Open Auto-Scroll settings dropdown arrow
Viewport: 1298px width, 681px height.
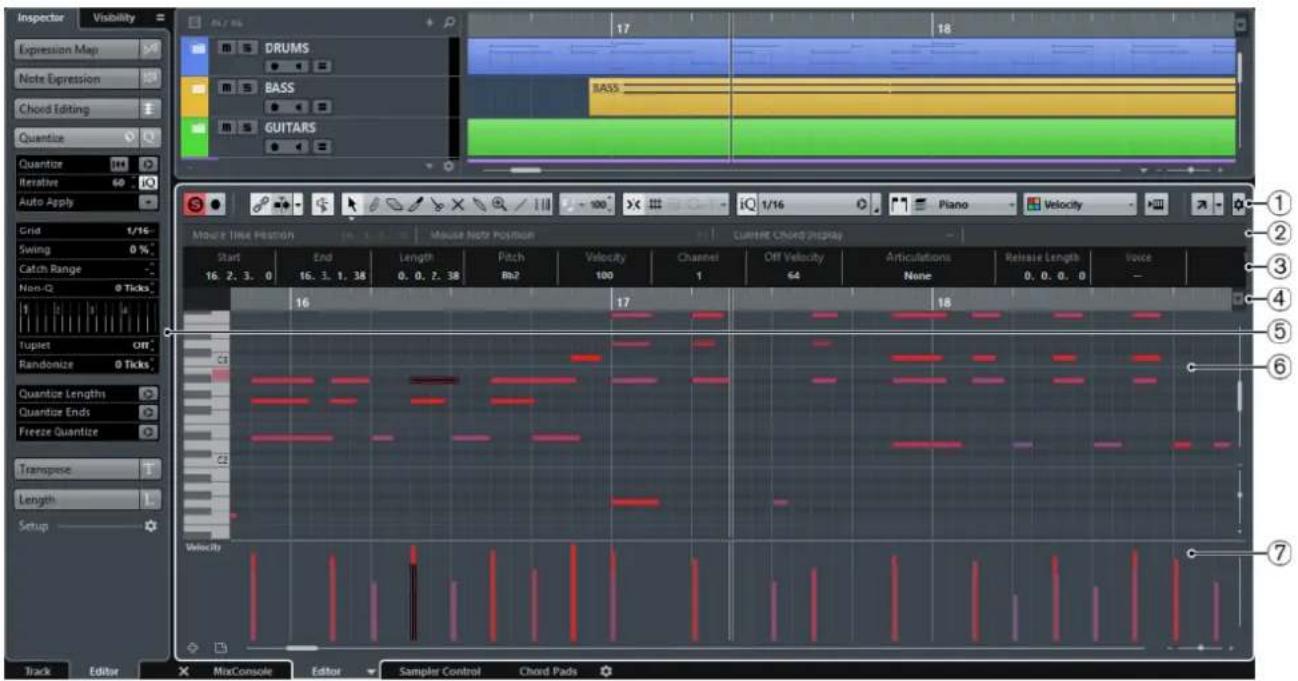coord(298,204)
